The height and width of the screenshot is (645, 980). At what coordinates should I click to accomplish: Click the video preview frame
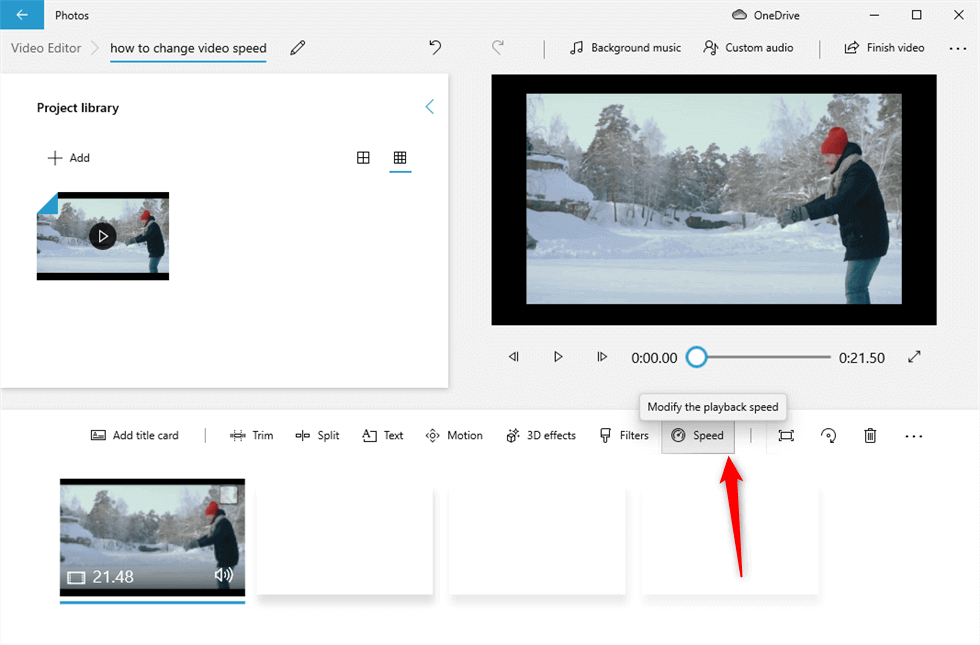pos(714,199)
